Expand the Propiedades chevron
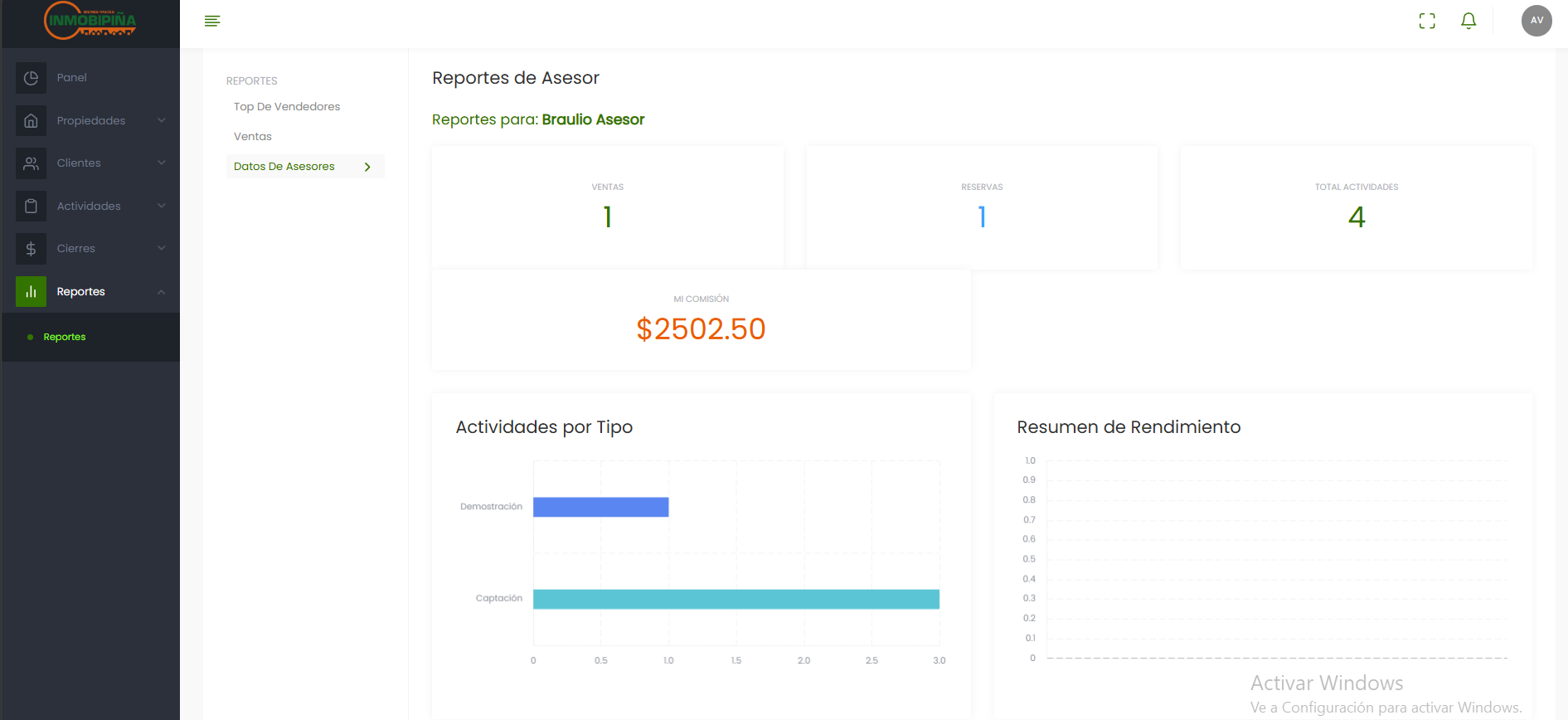This screenshot has width=1568, height=720. tap(162, 120)
